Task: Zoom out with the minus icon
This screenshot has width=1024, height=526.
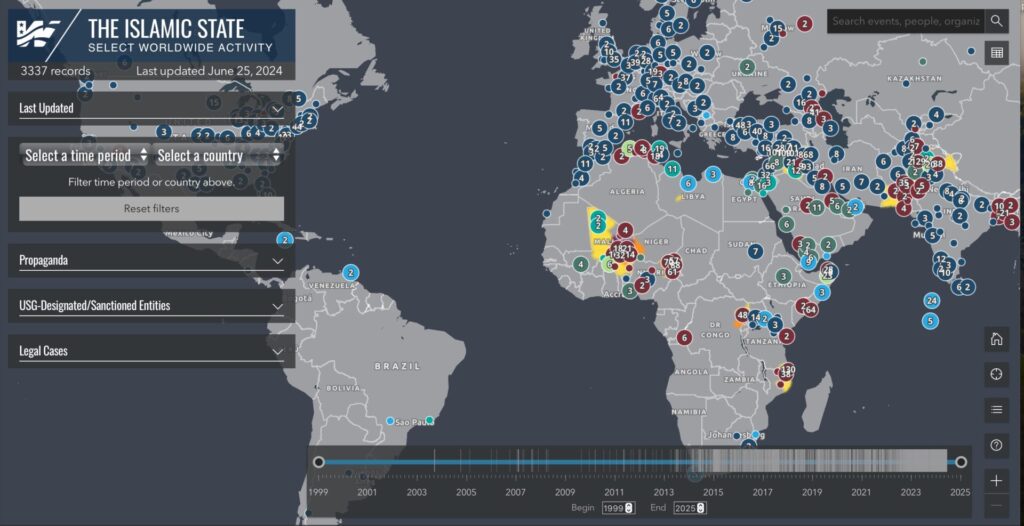Action: point(997,506)
